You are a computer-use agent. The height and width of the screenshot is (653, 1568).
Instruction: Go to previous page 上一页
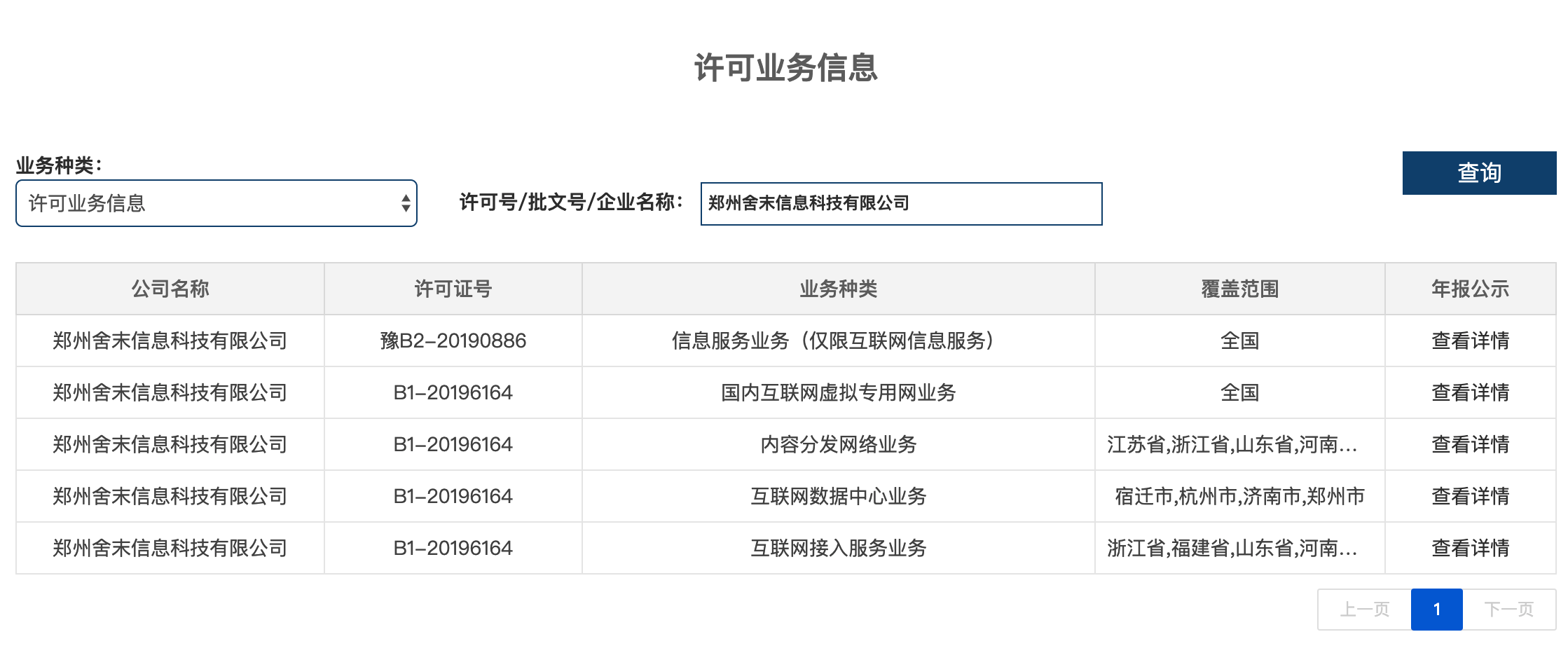pos(1364,610)
